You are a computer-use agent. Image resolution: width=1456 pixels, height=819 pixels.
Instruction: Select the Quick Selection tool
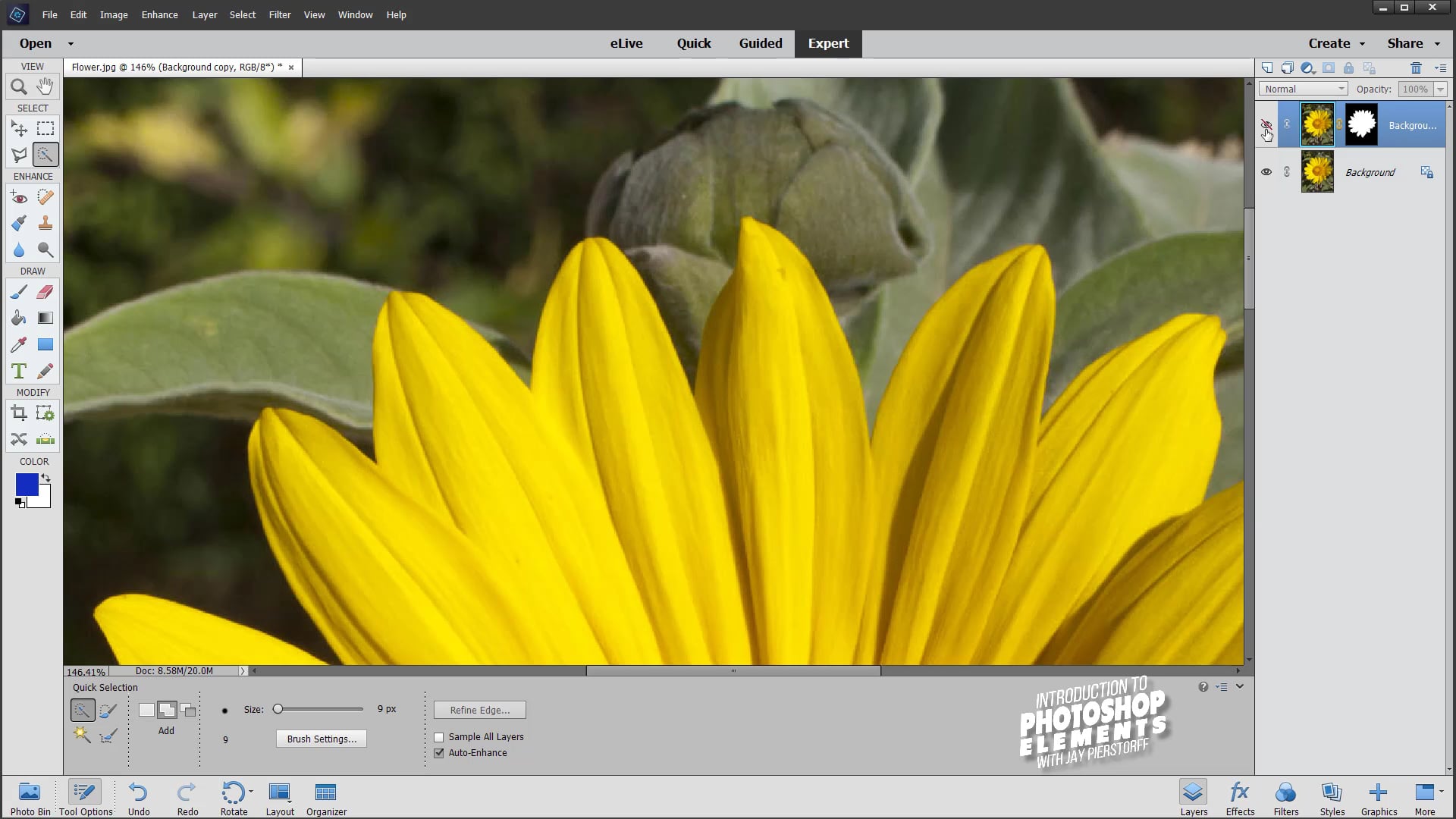46,155
